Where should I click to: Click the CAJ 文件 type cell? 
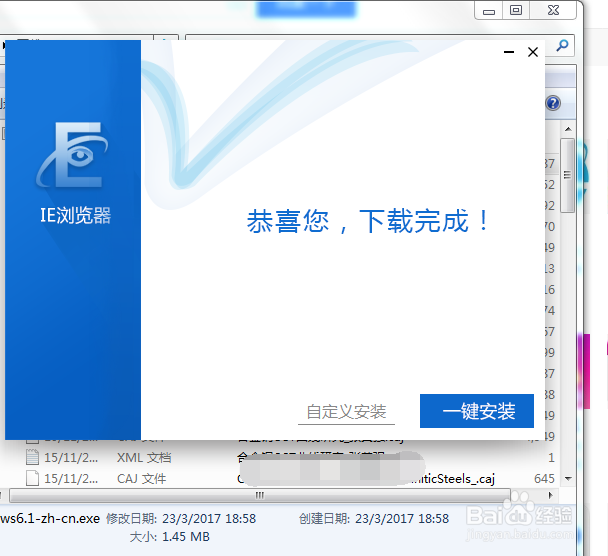[142, 479]
